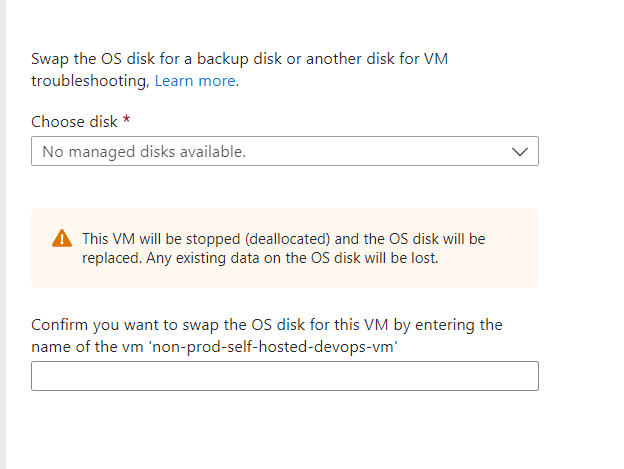Open the Learn more link
Screen dimensions: 624x469
tap(196, 80)
